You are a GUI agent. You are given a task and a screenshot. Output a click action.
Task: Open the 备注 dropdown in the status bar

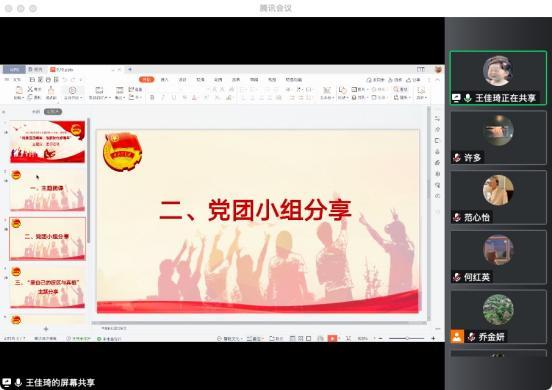[256, 338]
